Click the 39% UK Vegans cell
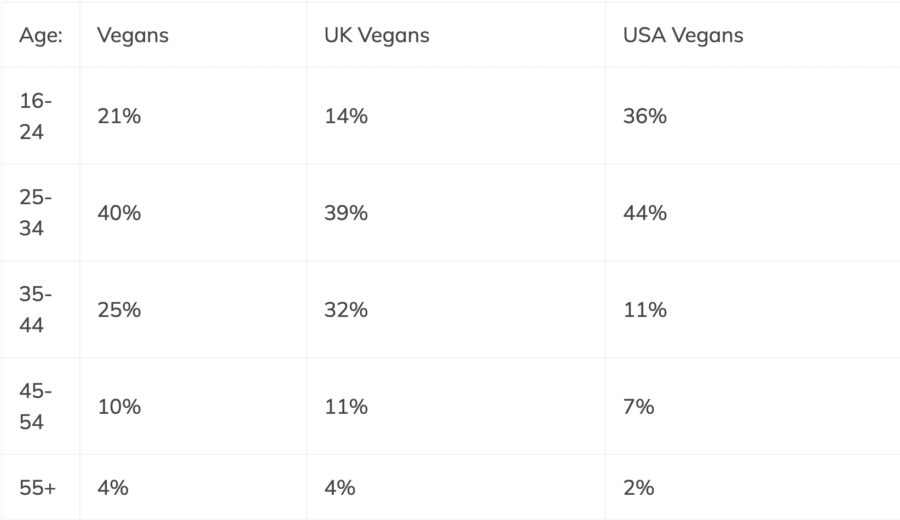The height and width of the screenshot is (520, 900). [x=346, y=213]
